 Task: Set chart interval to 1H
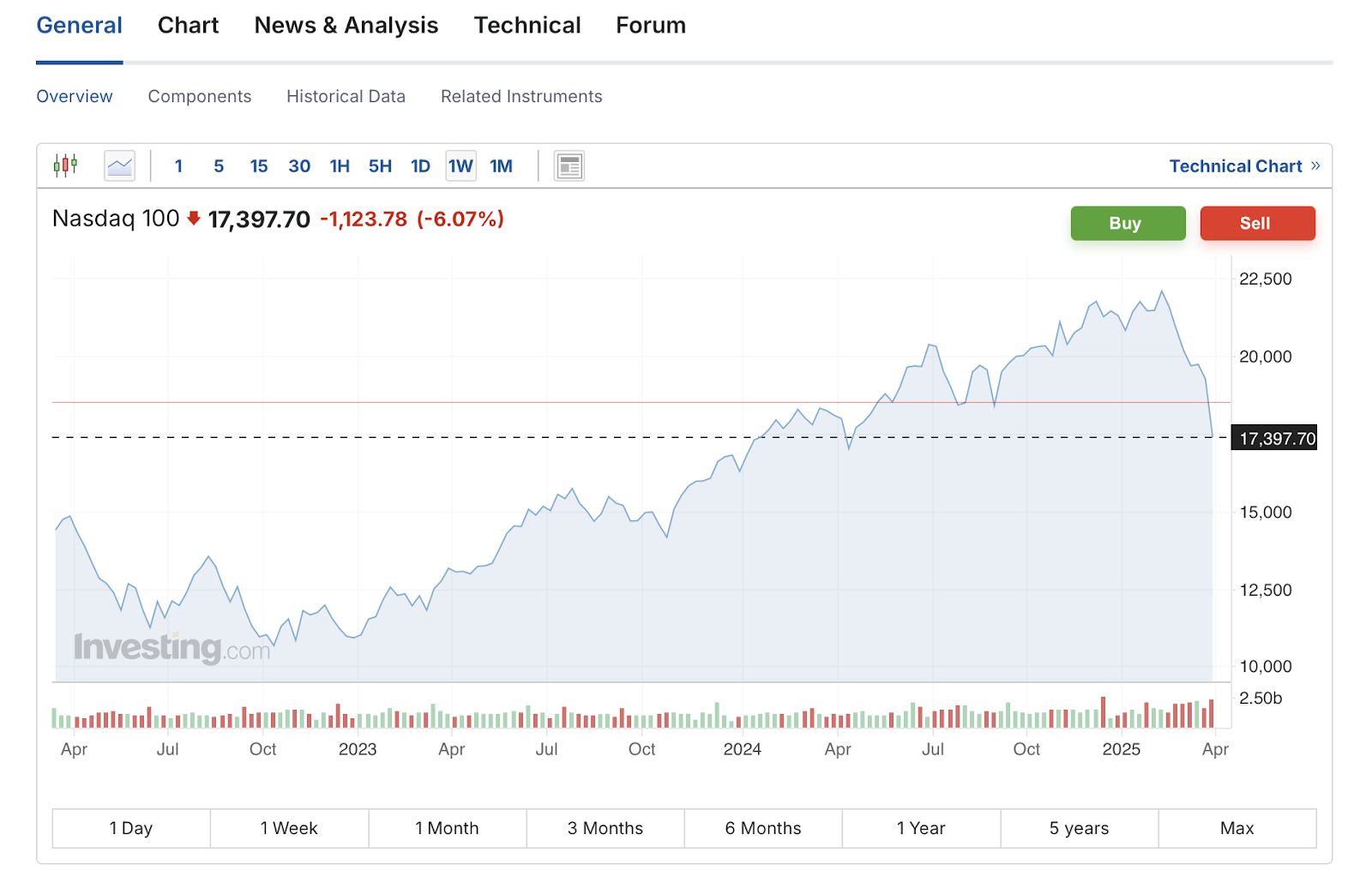tap(340, 166)
